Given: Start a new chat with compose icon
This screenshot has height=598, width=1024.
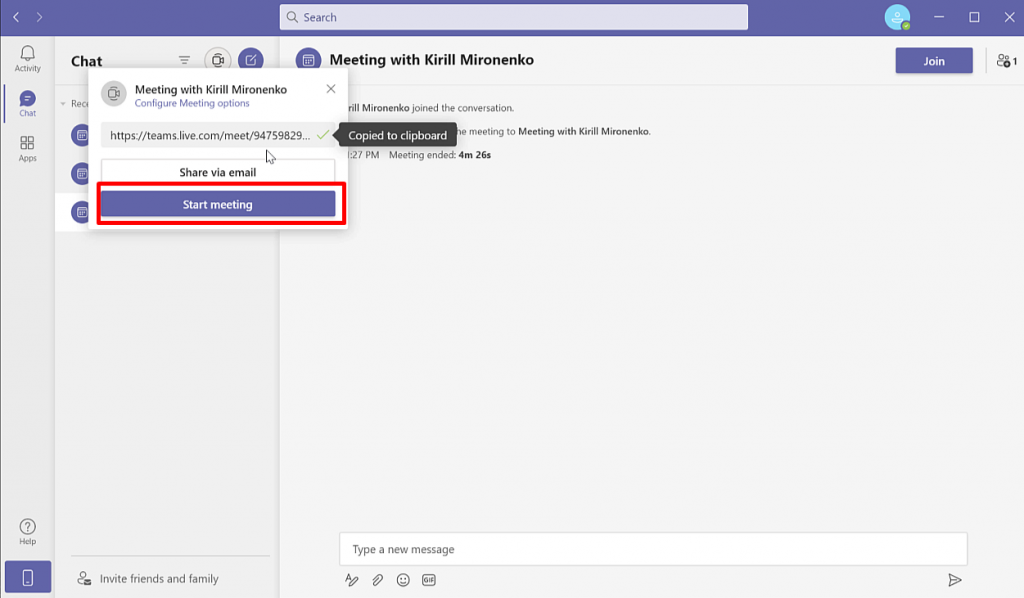Looking at the screenshot, I should click(x=251, y=60).
